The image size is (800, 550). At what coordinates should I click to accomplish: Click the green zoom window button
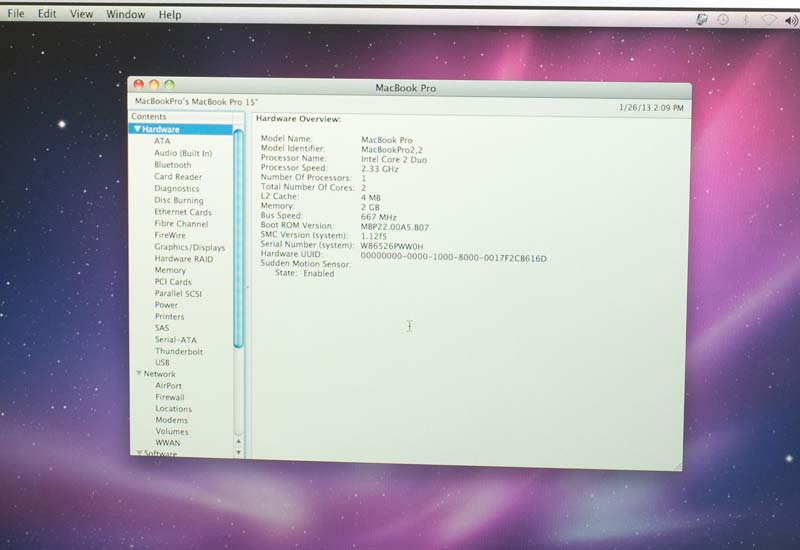(x=169, y=84)
